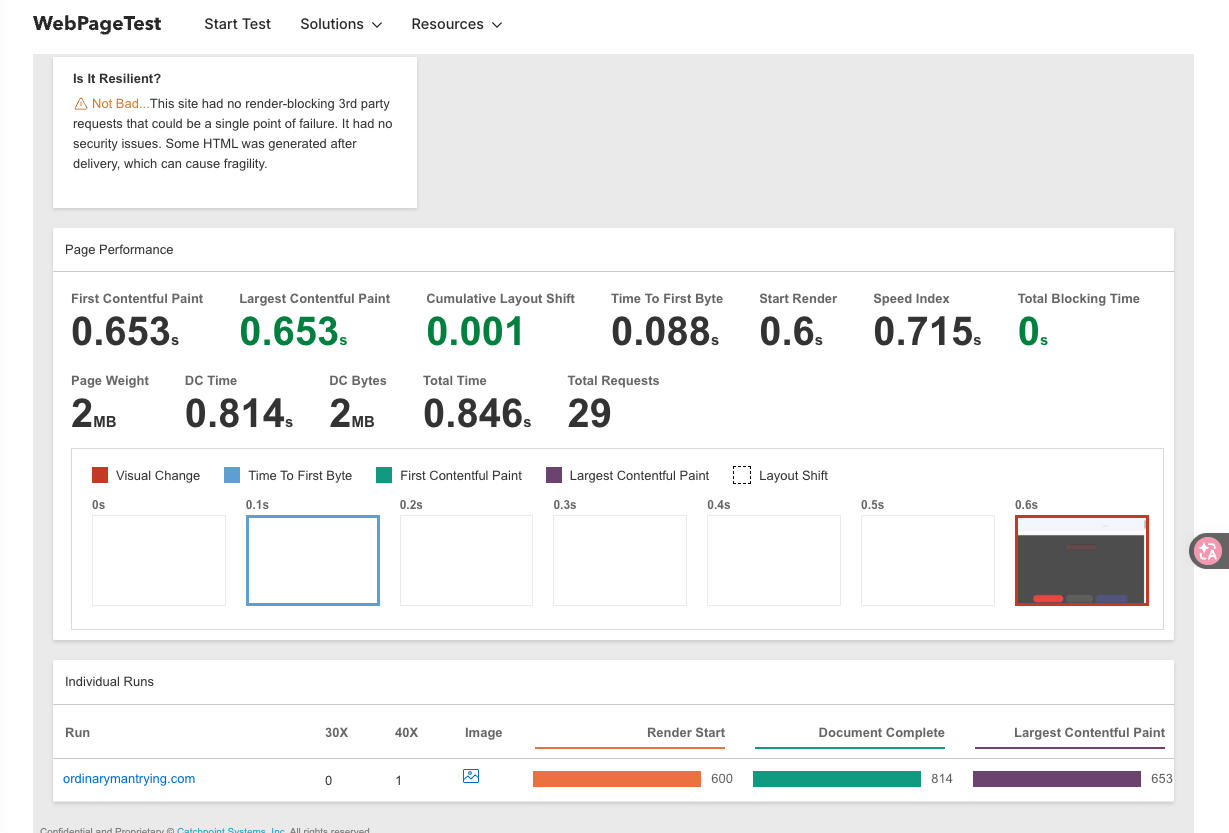Click the Not Bad warning icon
1229x833 pixels.
[80, 104]
